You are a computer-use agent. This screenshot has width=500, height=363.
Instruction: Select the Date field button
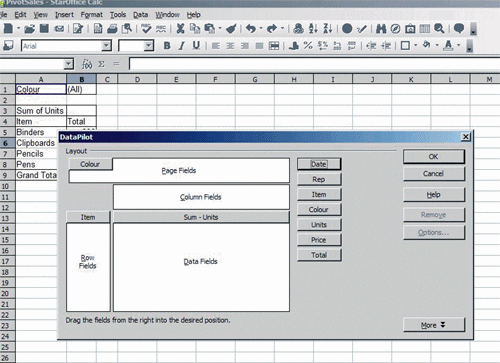tap(319, 164)
